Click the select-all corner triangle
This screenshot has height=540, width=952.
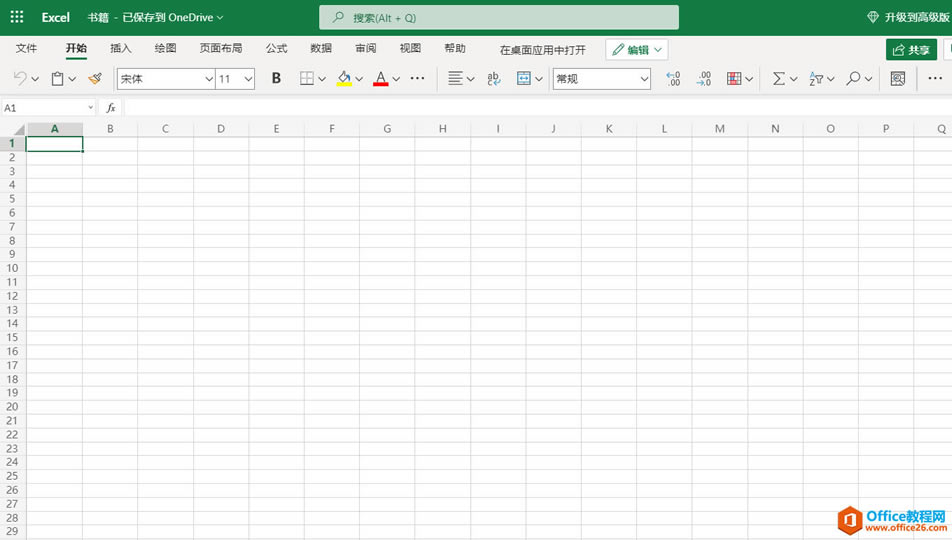(19, 129)
